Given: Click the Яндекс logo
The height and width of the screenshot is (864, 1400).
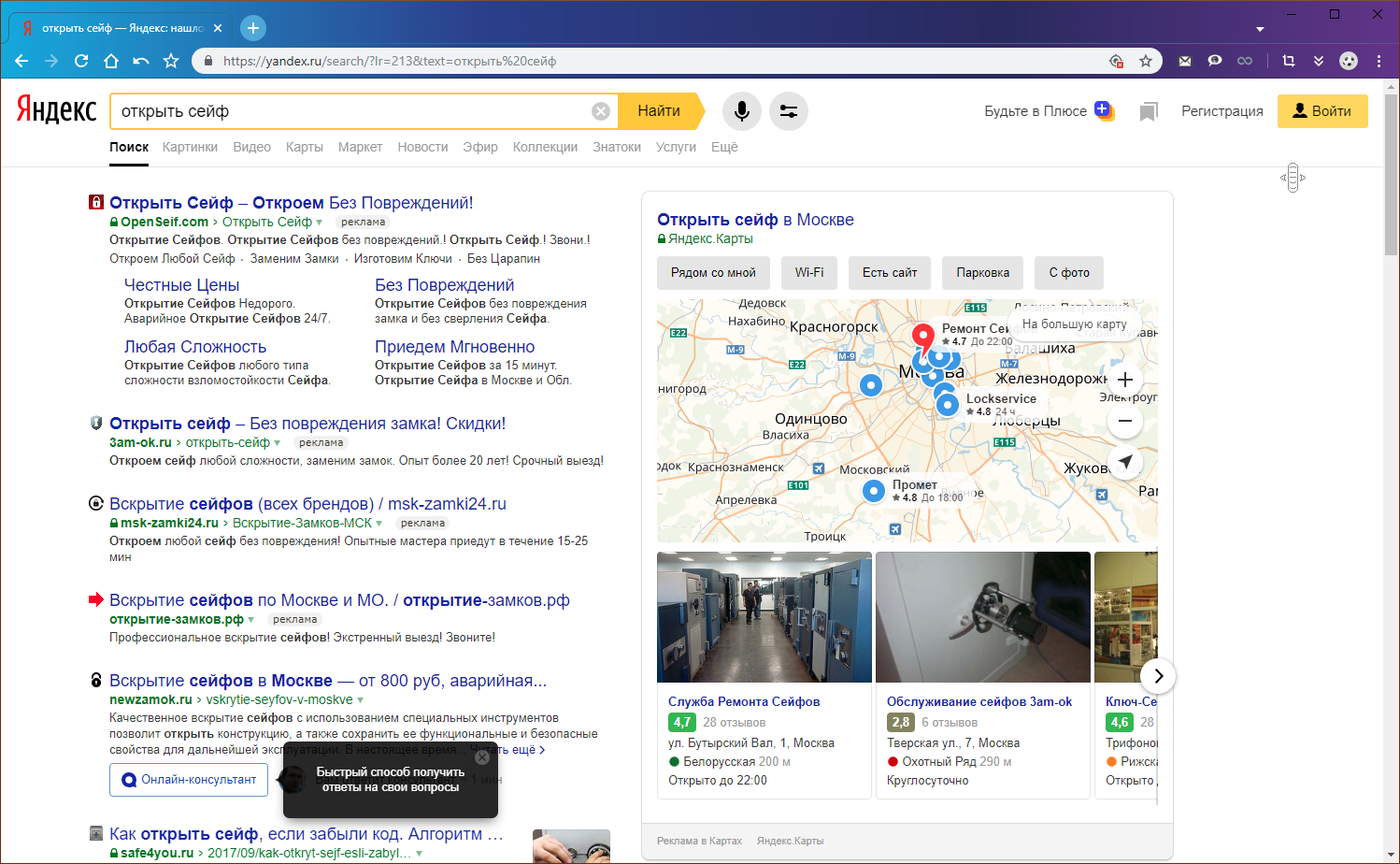Looking at the screenshot, I should click(56, 110).
